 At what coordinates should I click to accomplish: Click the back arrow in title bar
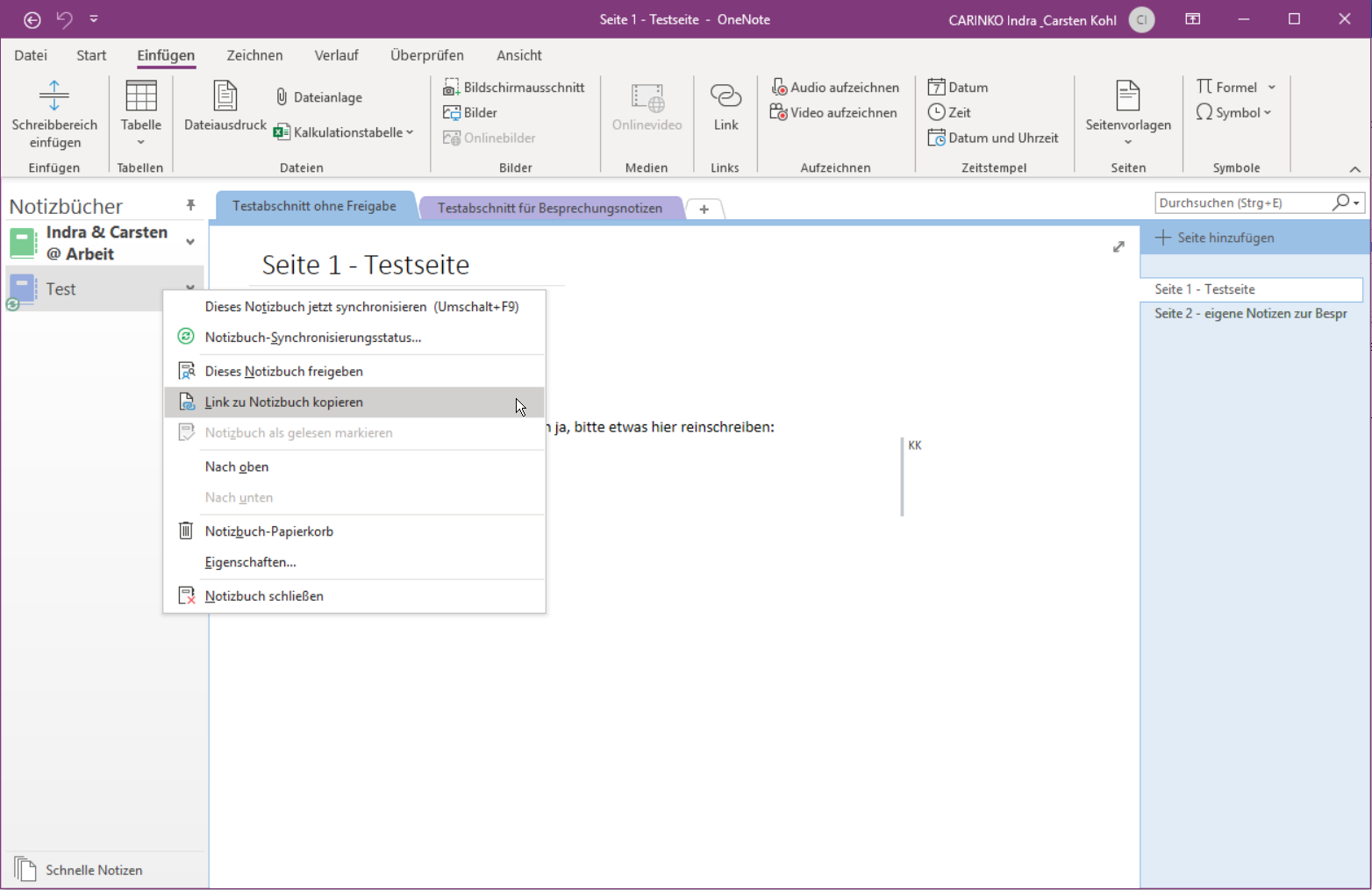click(x=32, y=19)
